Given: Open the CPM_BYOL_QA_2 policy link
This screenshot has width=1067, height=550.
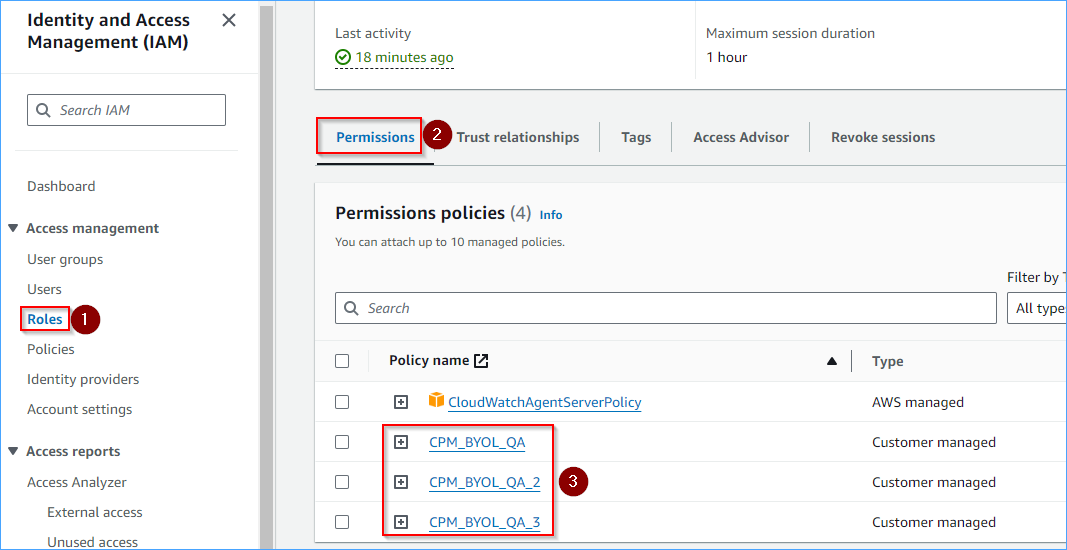Looking at the screenshot, I should [485, 483].
